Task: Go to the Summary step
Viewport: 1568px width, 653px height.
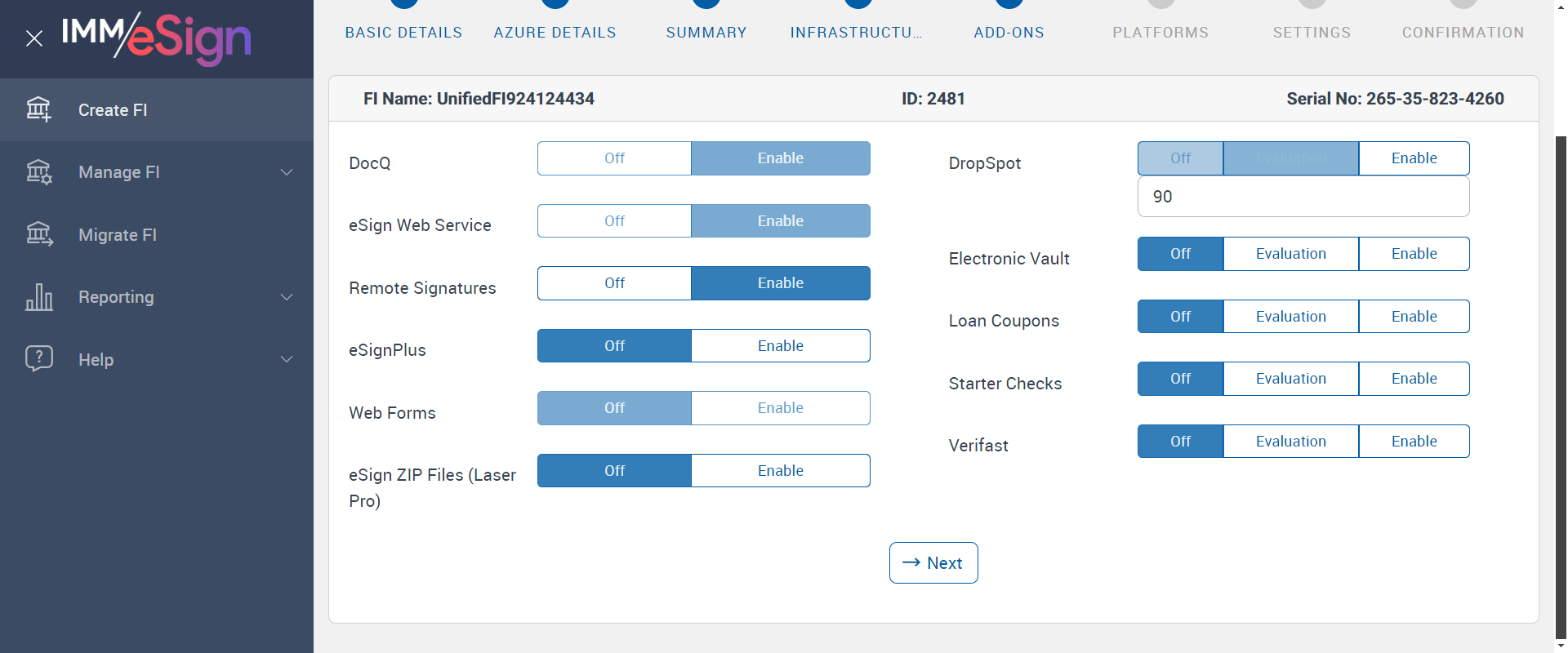Action: [706, 33]
